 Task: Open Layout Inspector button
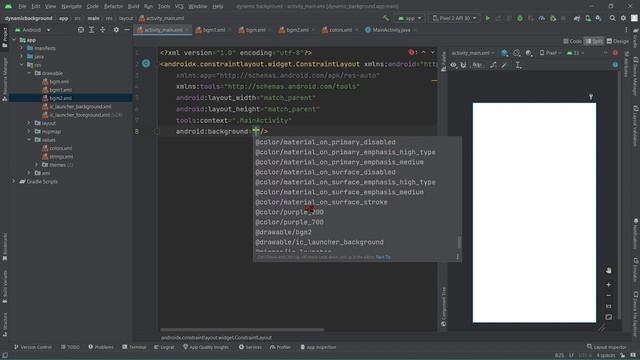pos(607,347)
